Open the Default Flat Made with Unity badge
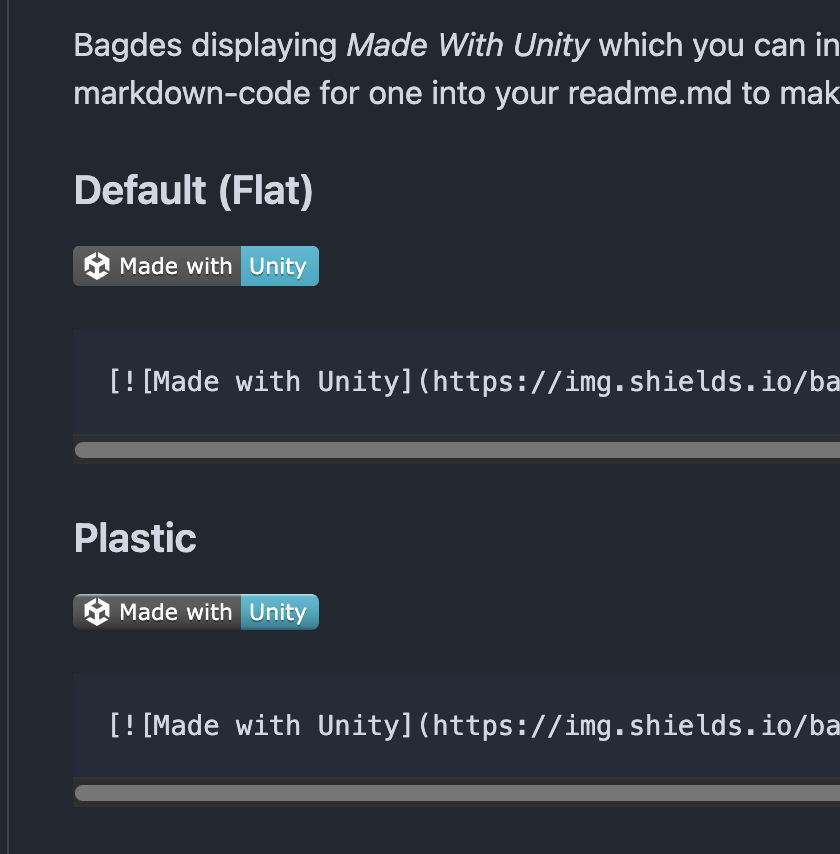 click(196, 266)
